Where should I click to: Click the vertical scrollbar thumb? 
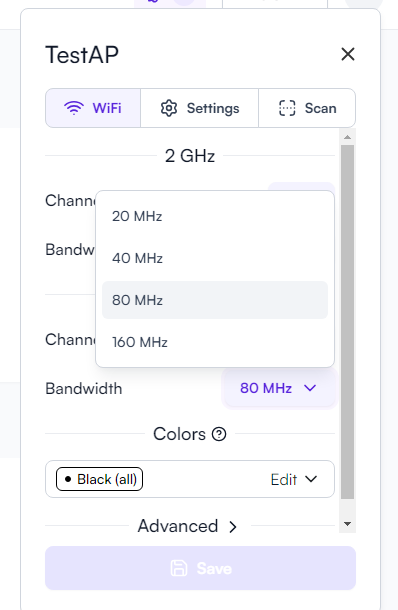(347, 322)
